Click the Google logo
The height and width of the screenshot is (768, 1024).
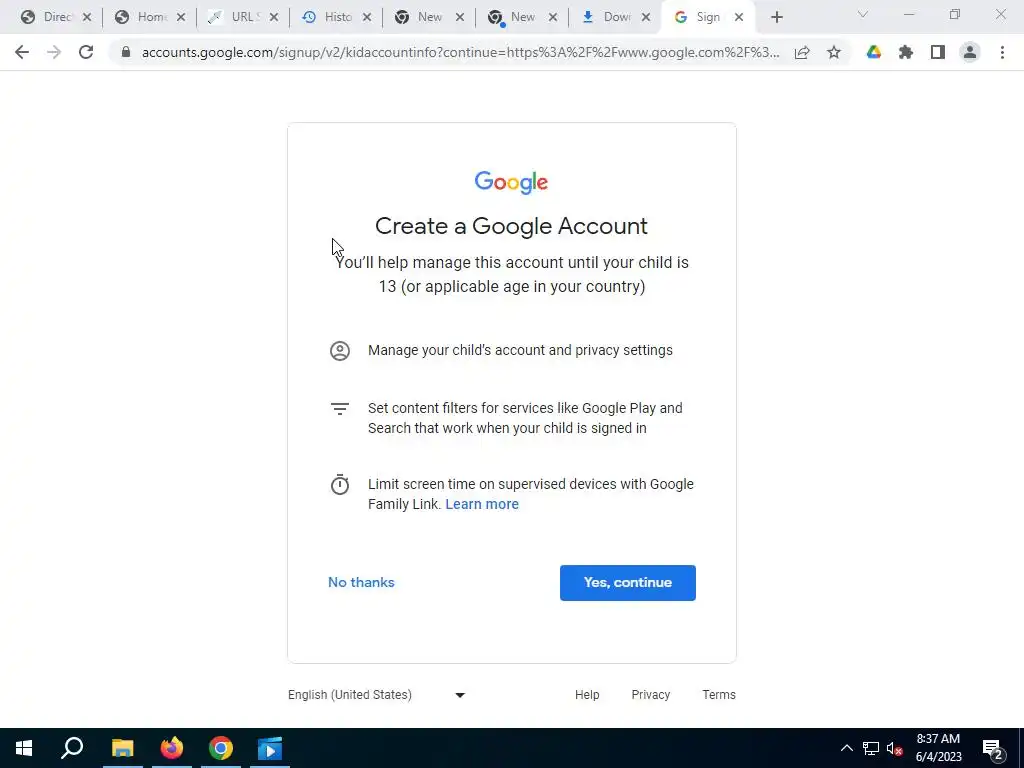511,182
